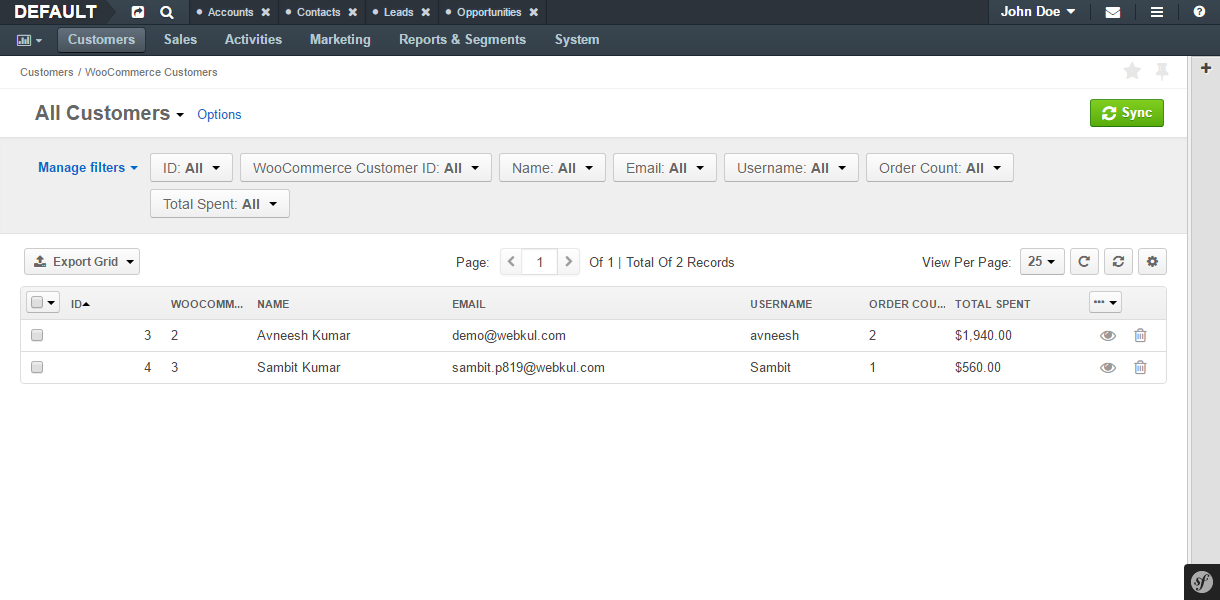Sort by Total Spent column header

click(x=992, y=304)
